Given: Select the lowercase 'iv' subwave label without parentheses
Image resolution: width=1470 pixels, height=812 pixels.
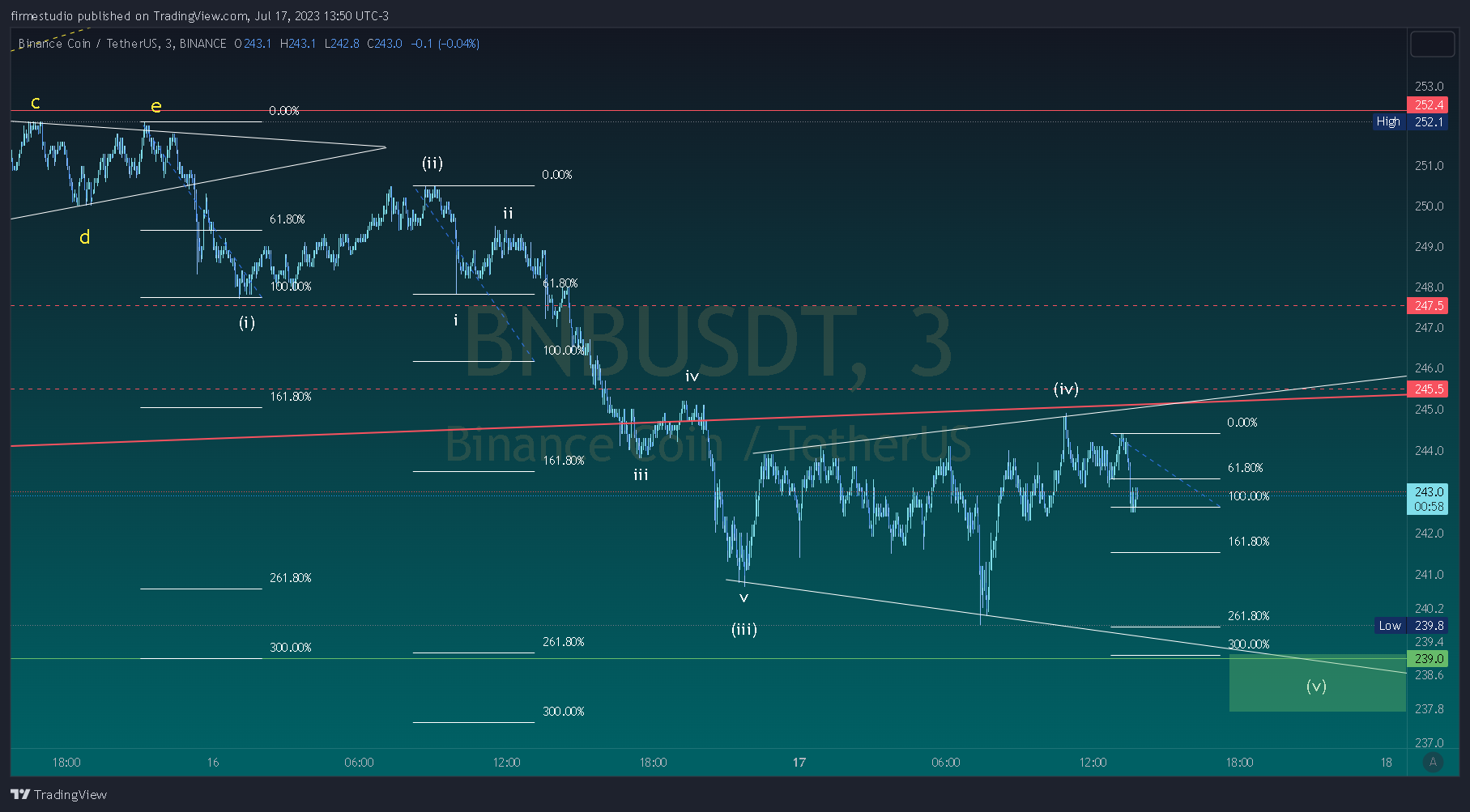Looking at the screenshot, I should pos(692,376).
